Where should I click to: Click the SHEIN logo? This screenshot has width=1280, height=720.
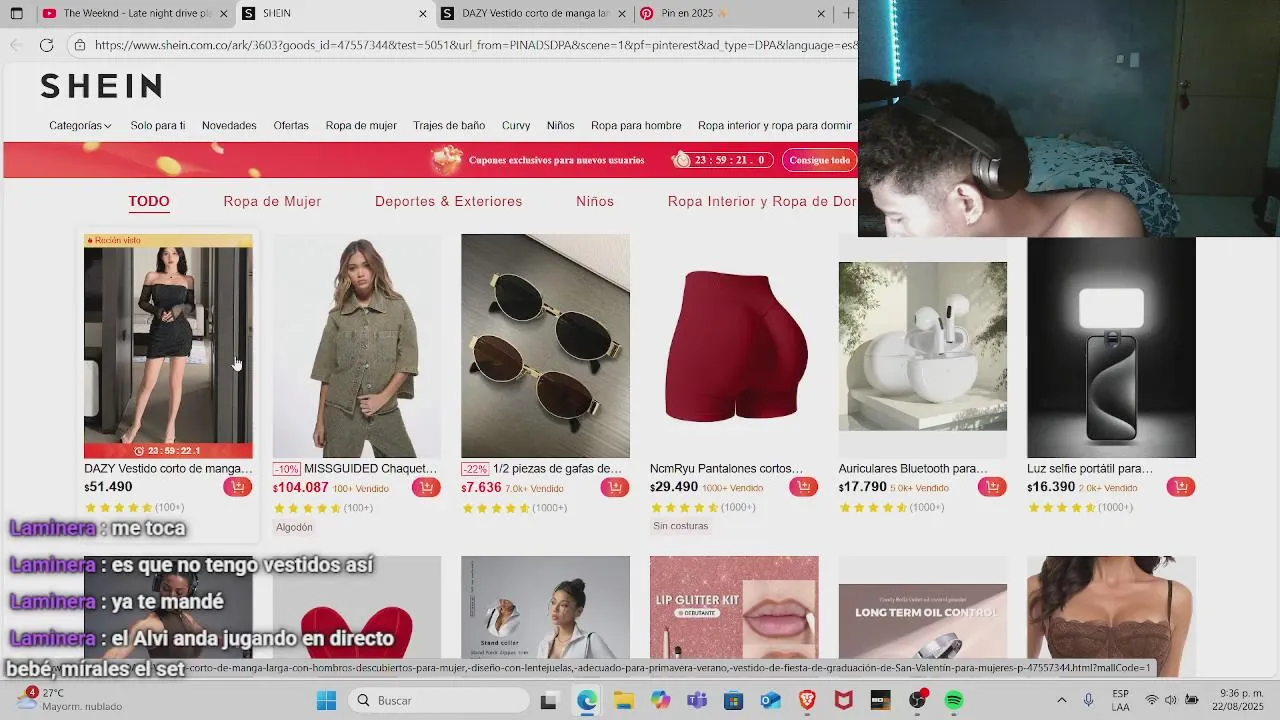[101, 86]
